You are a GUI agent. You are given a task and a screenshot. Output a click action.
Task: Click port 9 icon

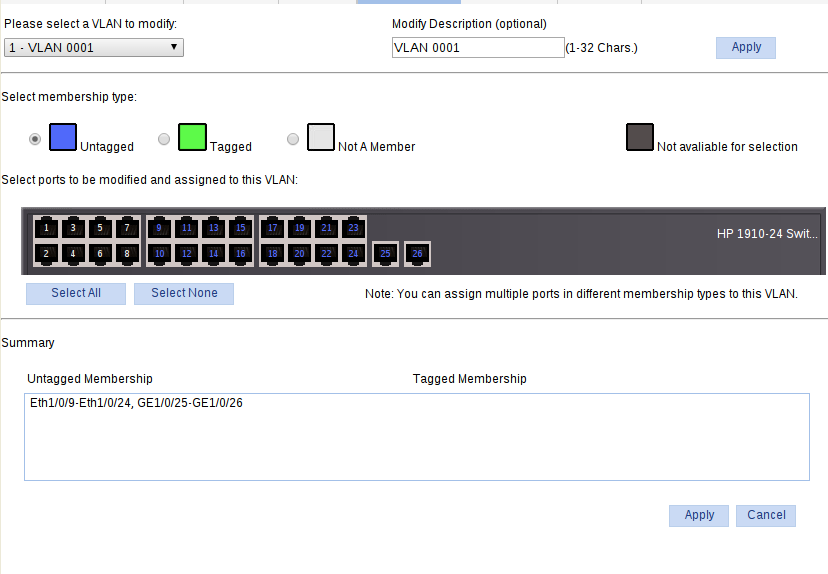click(x=159, y=228)
